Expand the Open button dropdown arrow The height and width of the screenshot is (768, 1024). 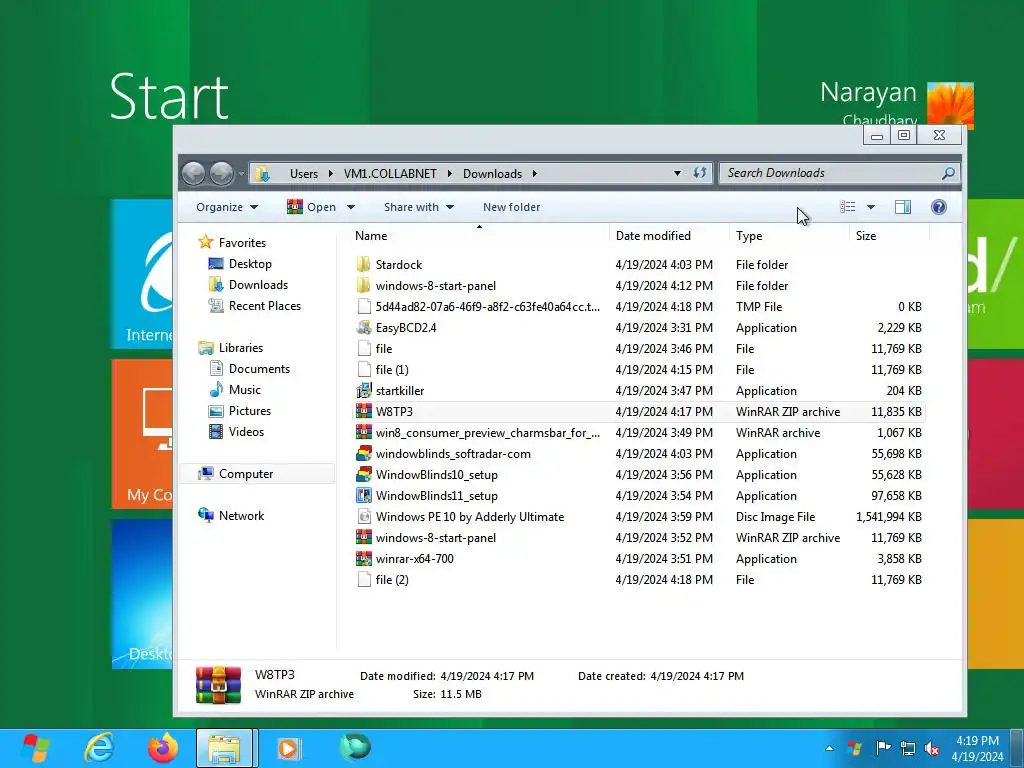coord(351,207)
